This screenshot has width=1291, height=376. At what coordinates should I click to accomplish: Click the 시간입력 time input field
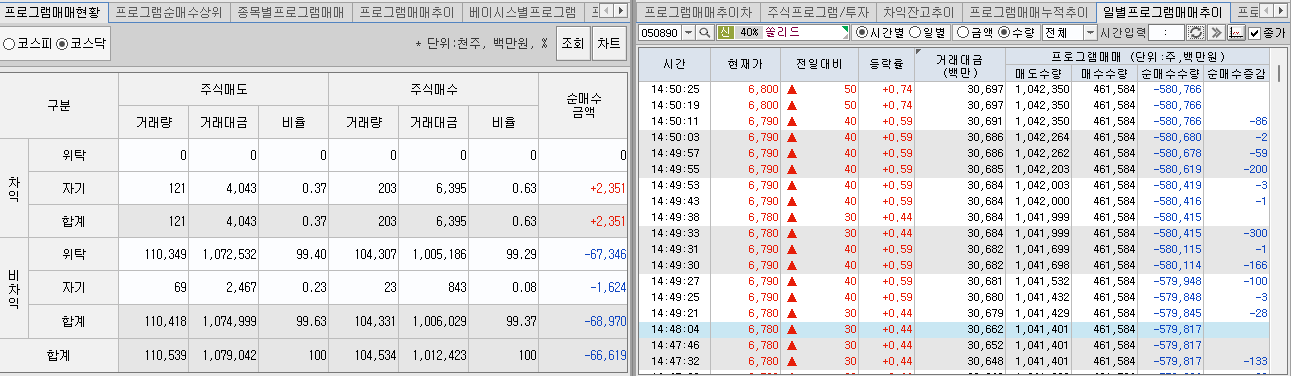coord(1165,32)
